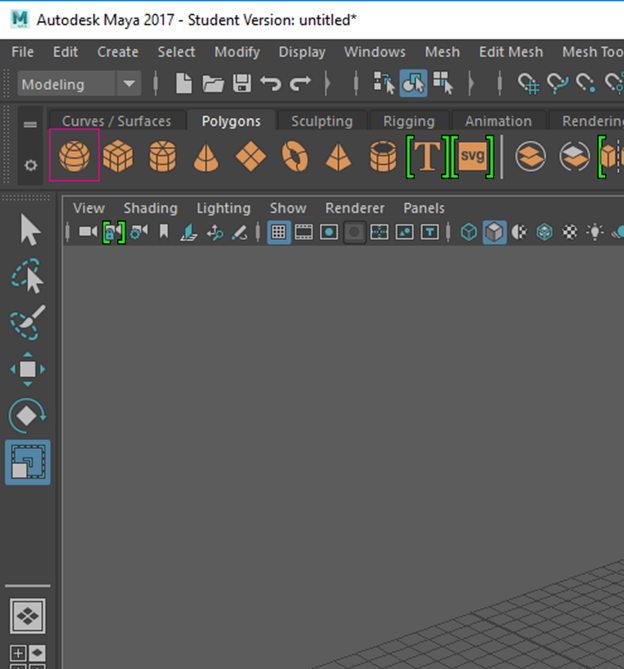The image size is (624, 669).
Task: Click the New Scene icon
Action: click(184, 83)
